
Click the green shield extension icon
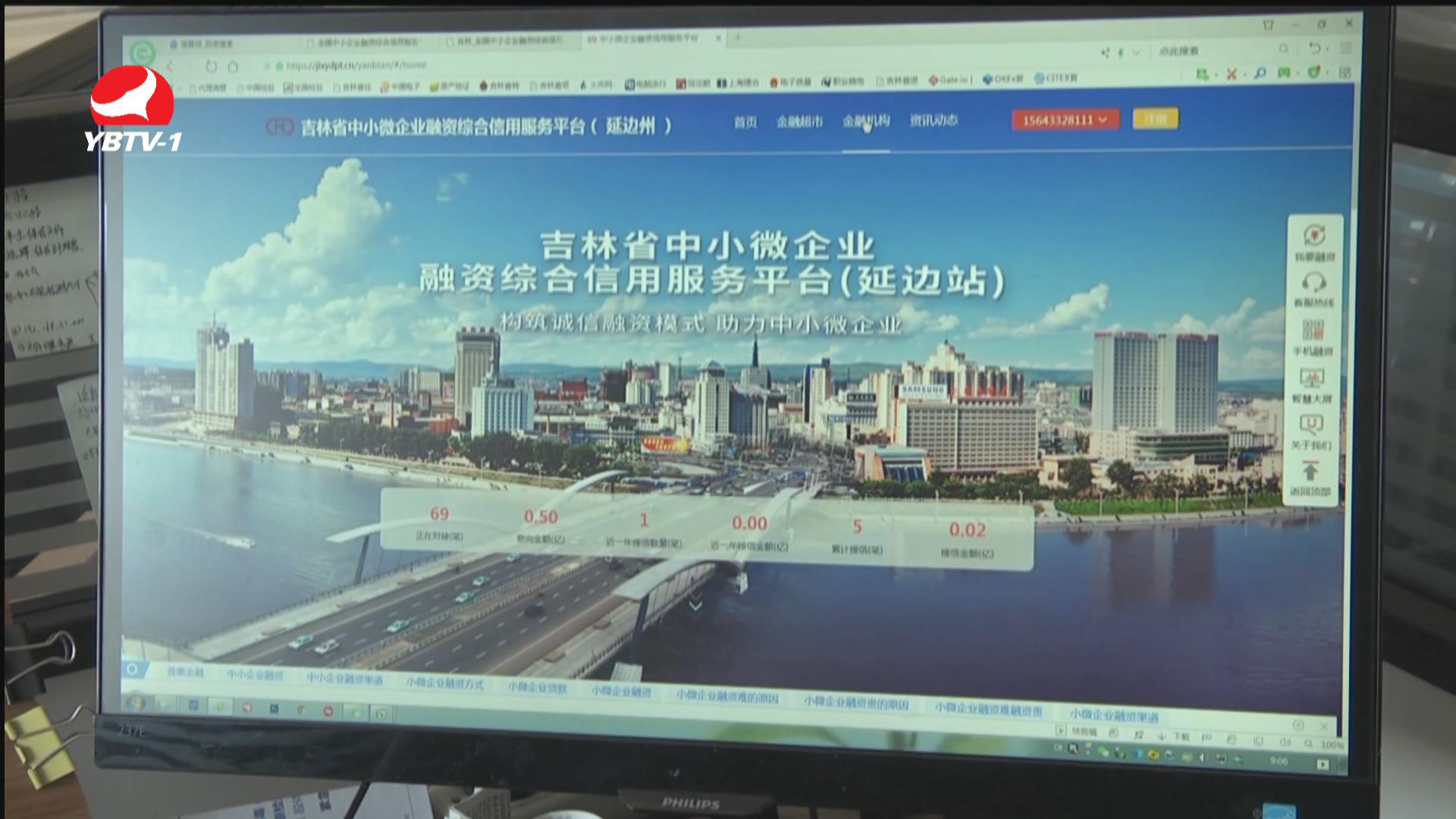tap(1314, 72)
